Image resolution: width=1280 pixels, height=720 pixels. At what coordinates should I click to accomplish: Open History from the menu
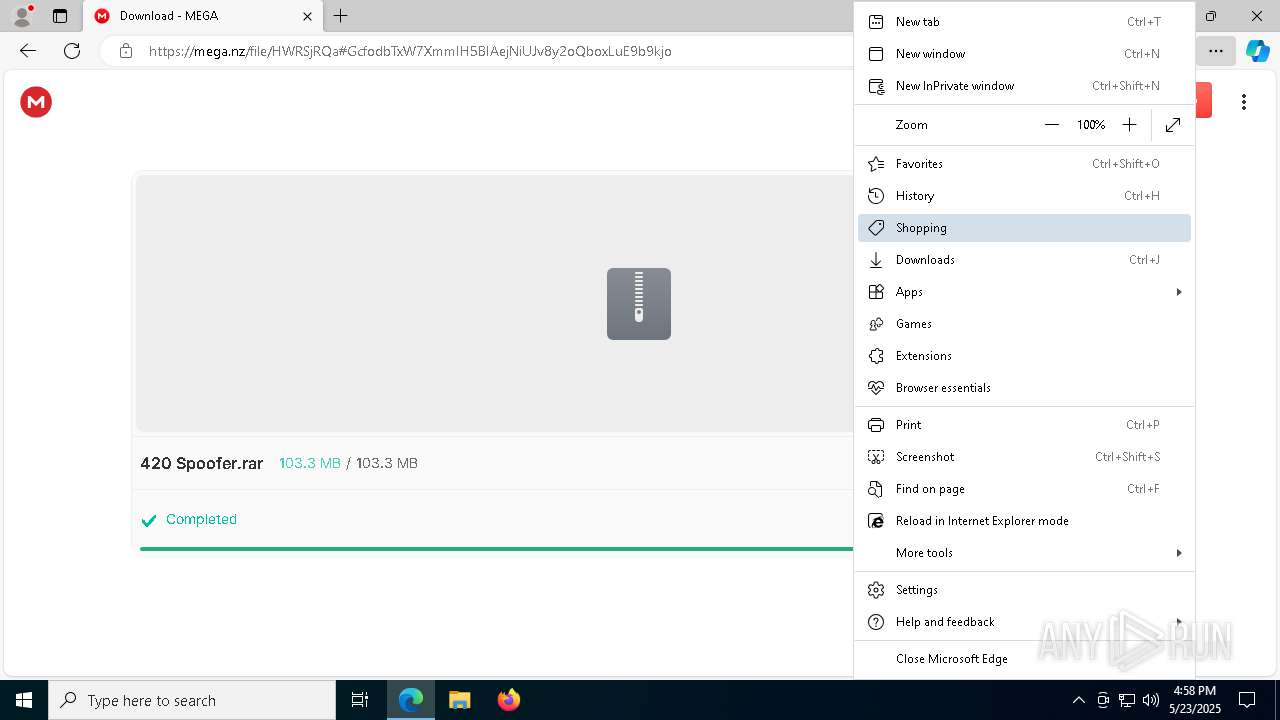point(1024,196)
